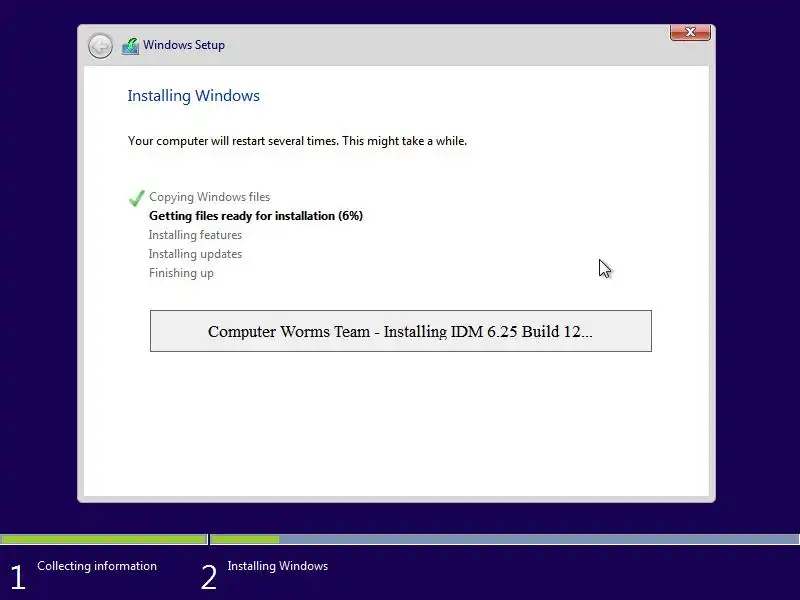
Task: Select the 'Copying Windows files' step
Action: coord(209,197)
